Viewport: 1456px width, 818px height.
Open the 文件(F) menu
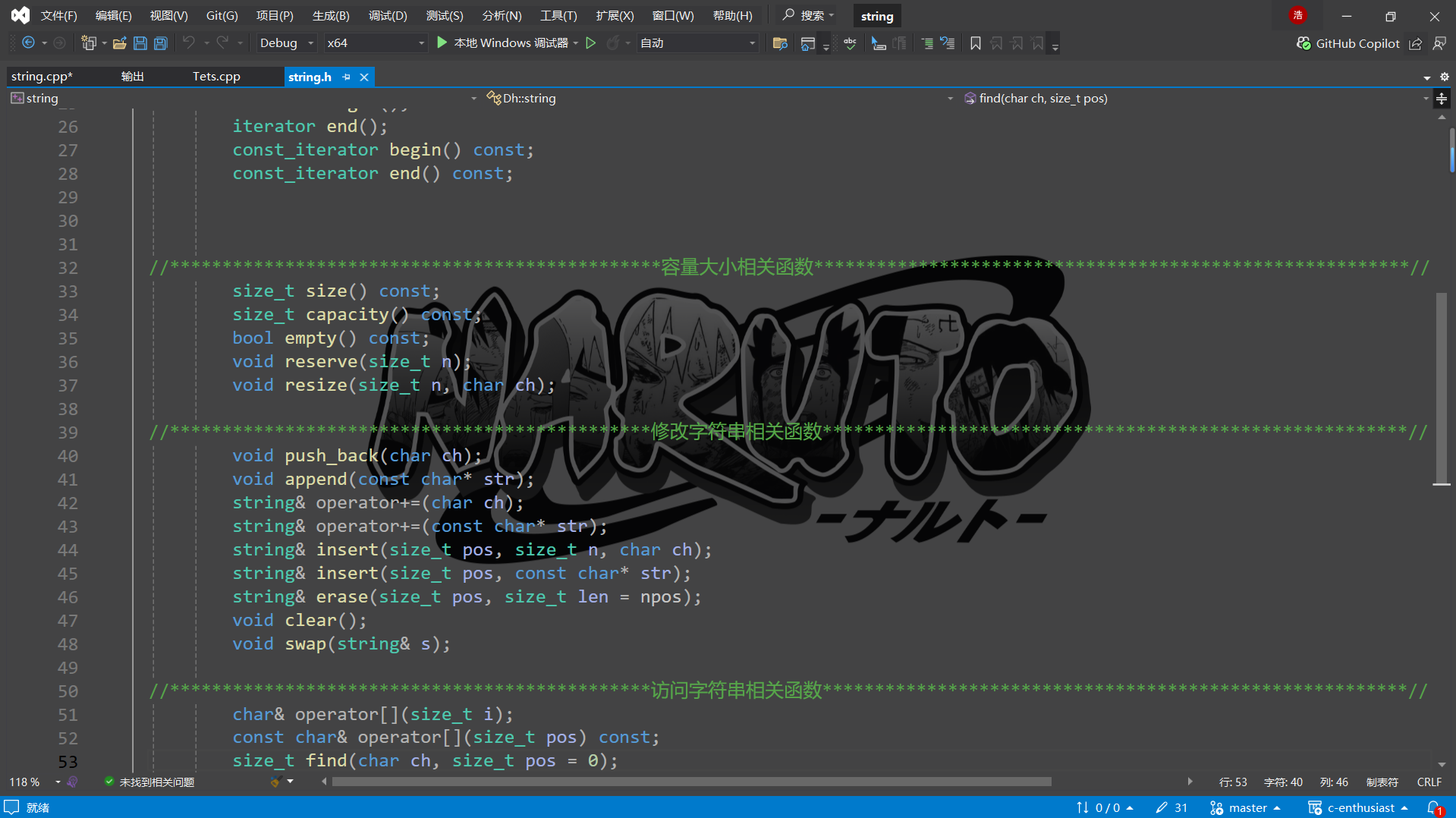click(x=58, y=15)
